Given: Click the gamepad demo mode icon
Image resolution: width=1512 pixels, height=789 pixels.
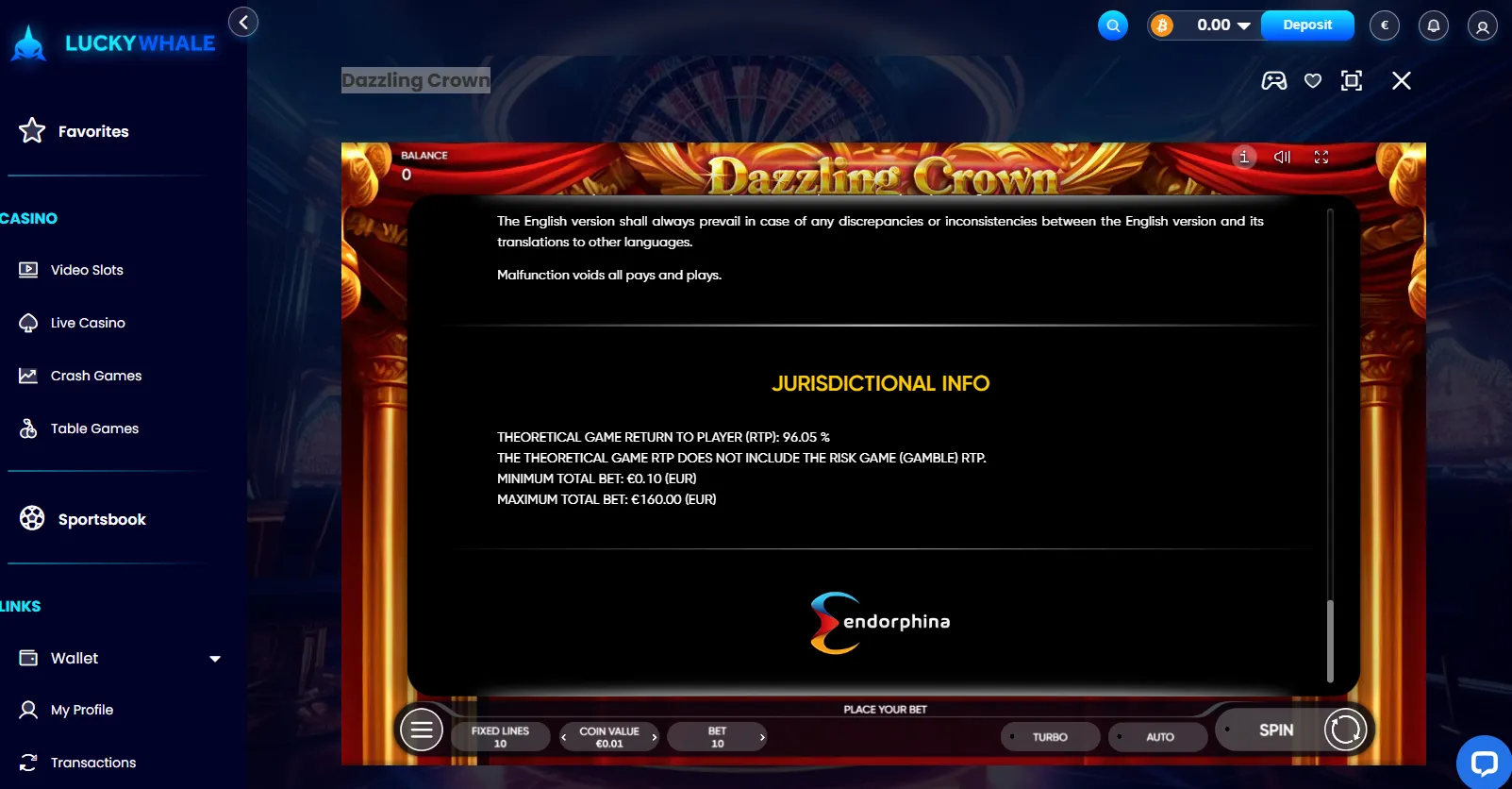Looking at the screenshot, I should click(1274, 80).
